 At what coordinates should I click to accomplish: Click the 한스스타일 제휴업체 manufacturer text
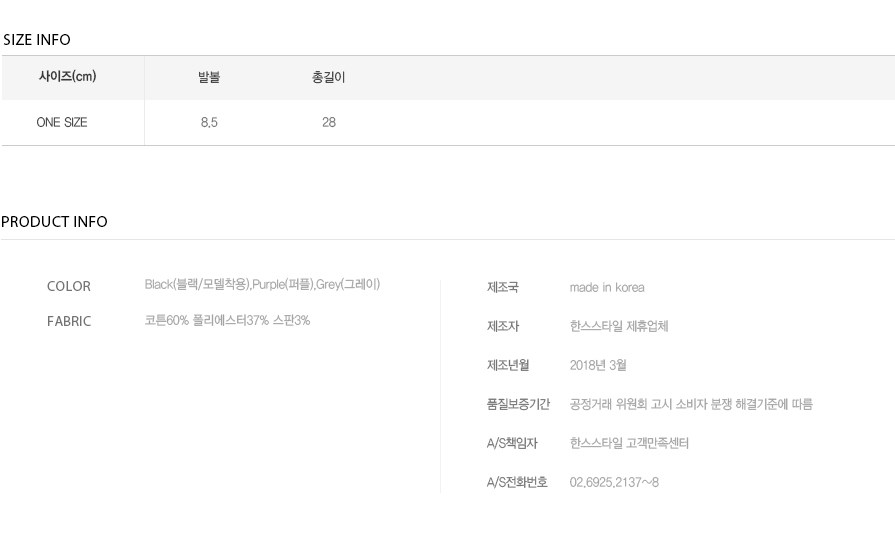(619, 327)
